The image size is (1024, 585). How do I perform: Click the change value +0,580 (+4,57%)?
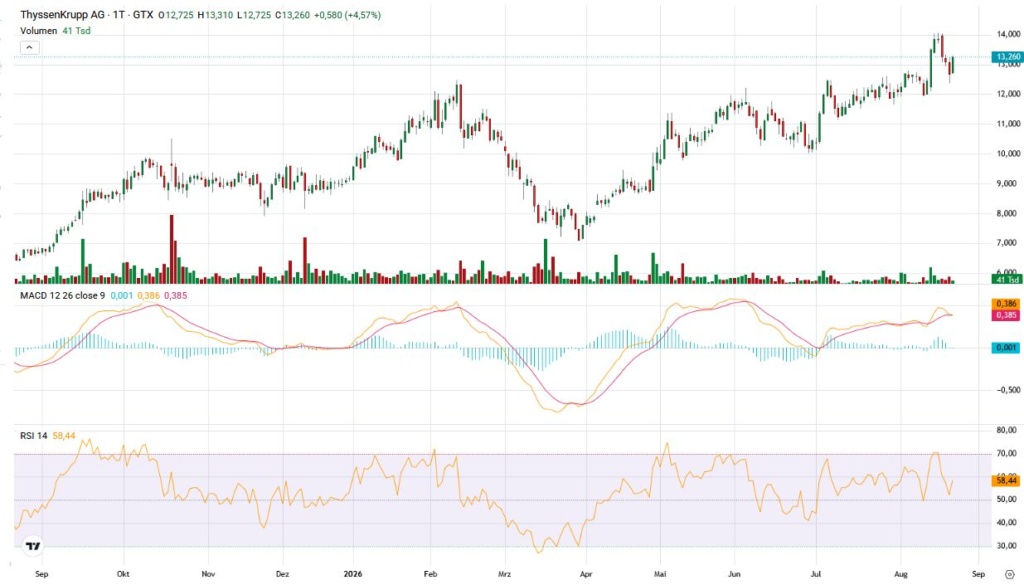tap(347, 15)
